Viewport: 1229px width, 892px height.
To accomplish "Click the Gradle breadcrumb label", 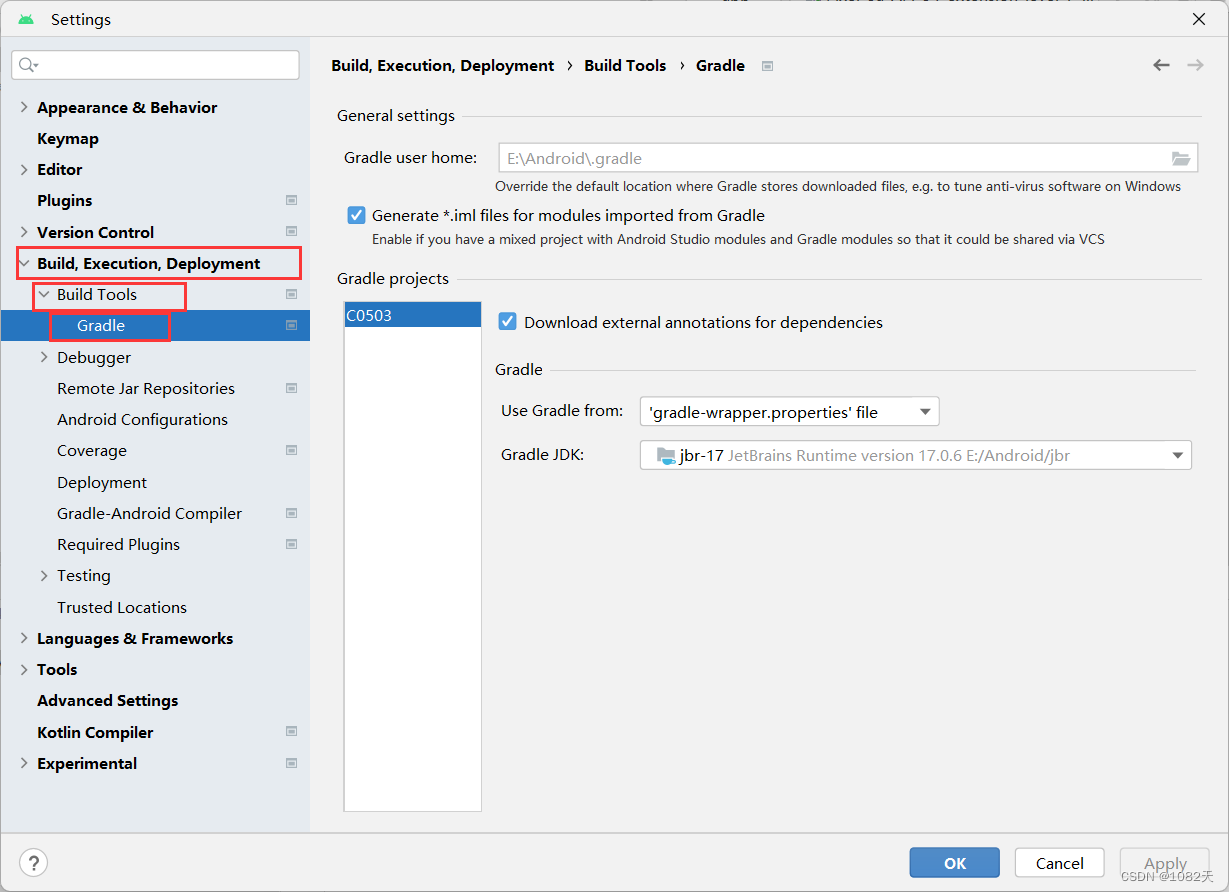I will pyautogui.click(x=720, y=65).
